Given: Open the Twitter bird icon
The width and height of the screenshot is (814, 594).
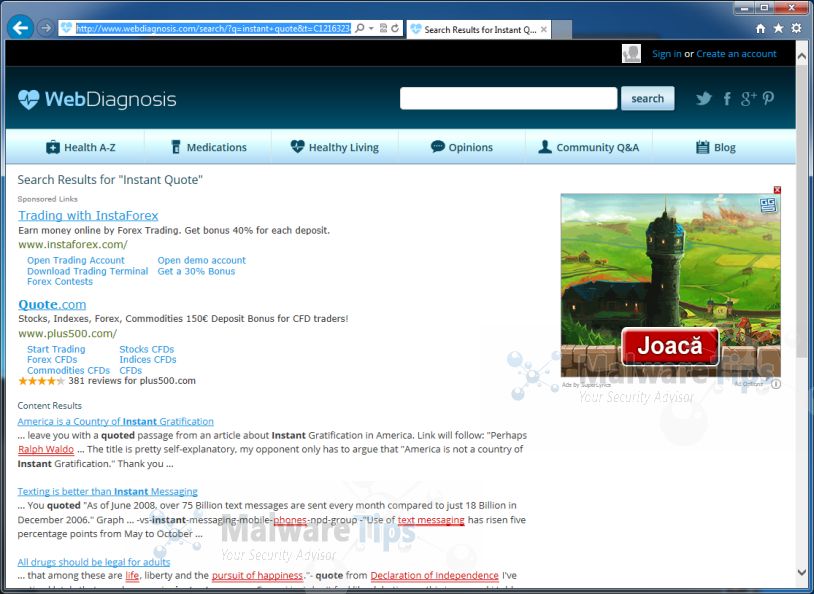Looking at the screenshot, I should [703, 98].
